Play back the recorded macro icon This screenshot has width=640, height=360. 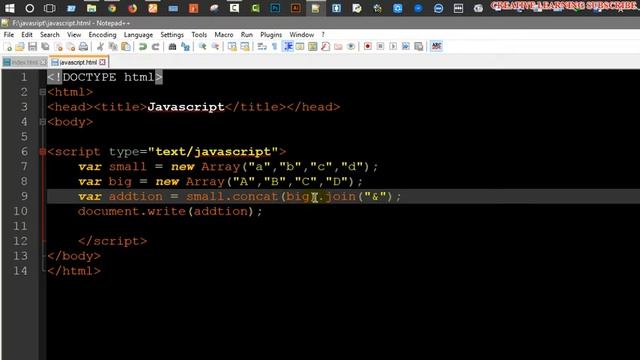pyautogui.click(x=393, y=47)
